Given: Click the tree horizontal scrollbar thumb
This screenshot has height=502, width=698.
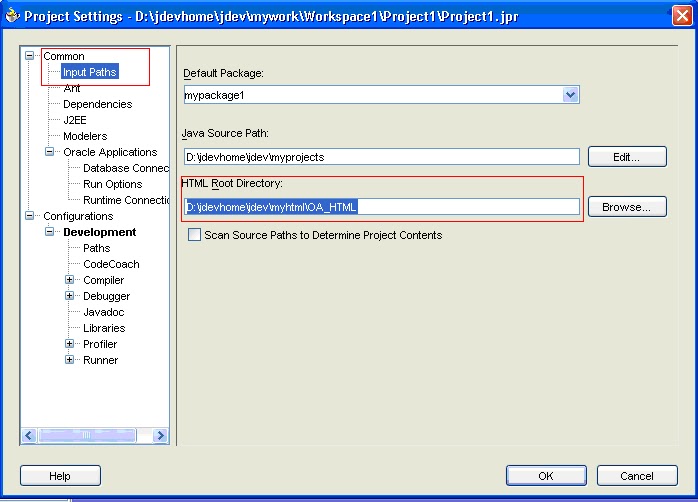Looking at the screenshot, I should click(x=87, y=435).
